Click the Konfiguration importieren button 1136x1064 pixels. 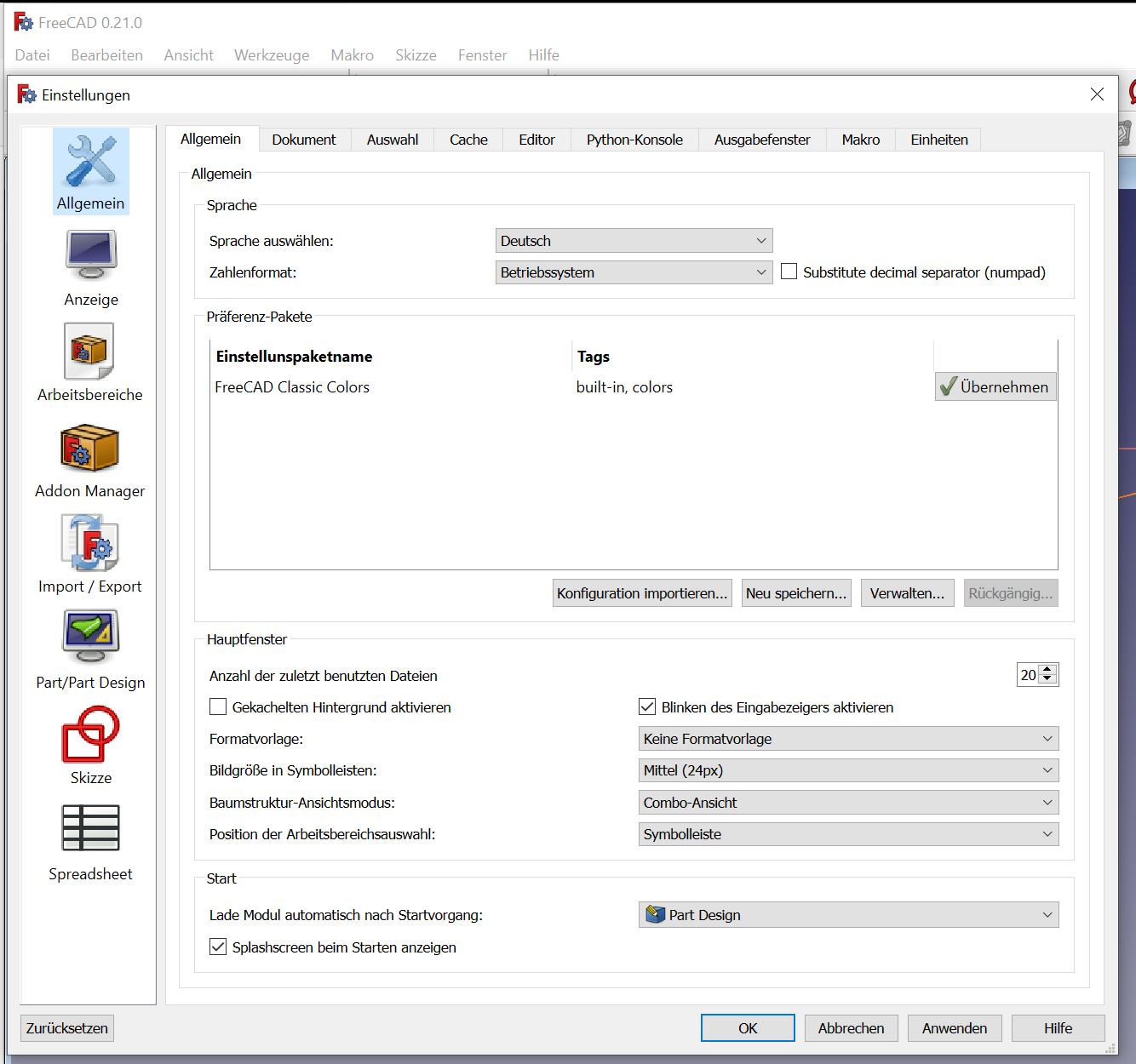pyautogui.click(x=641, y=592)
